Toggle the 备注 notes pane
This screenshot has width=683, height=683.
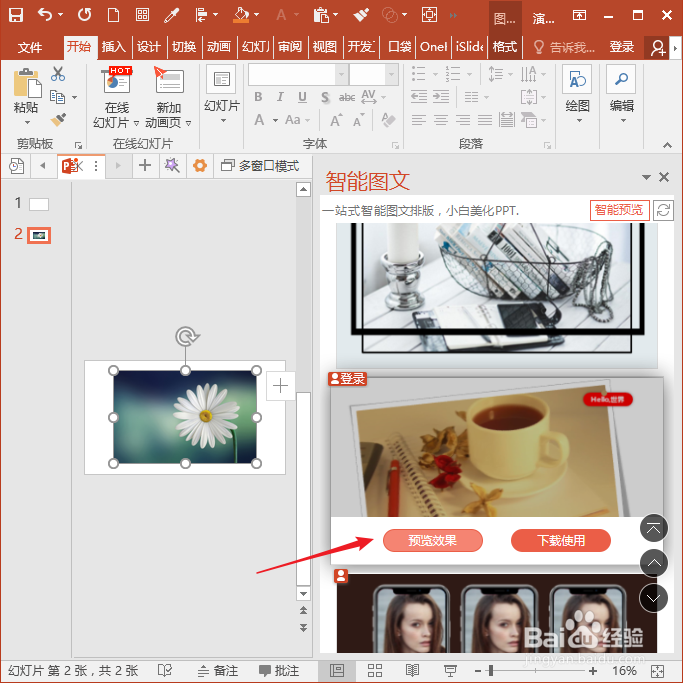[218, 670]
